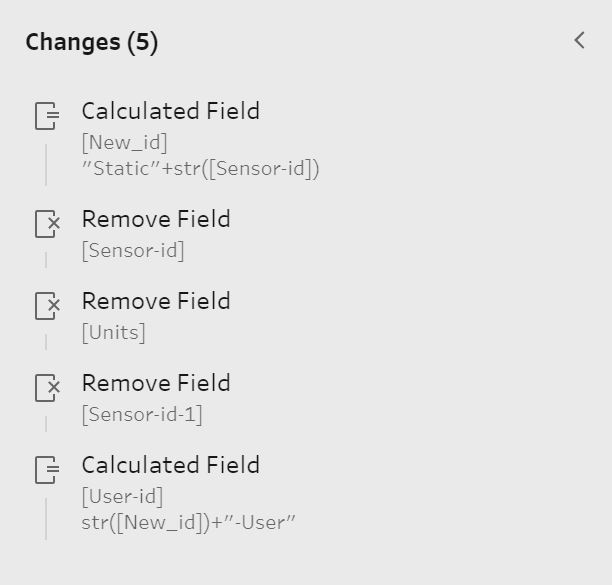This screenshot has width=612, height=585.
Task: Click the [Units] removed field name
Action: (113, 333)
